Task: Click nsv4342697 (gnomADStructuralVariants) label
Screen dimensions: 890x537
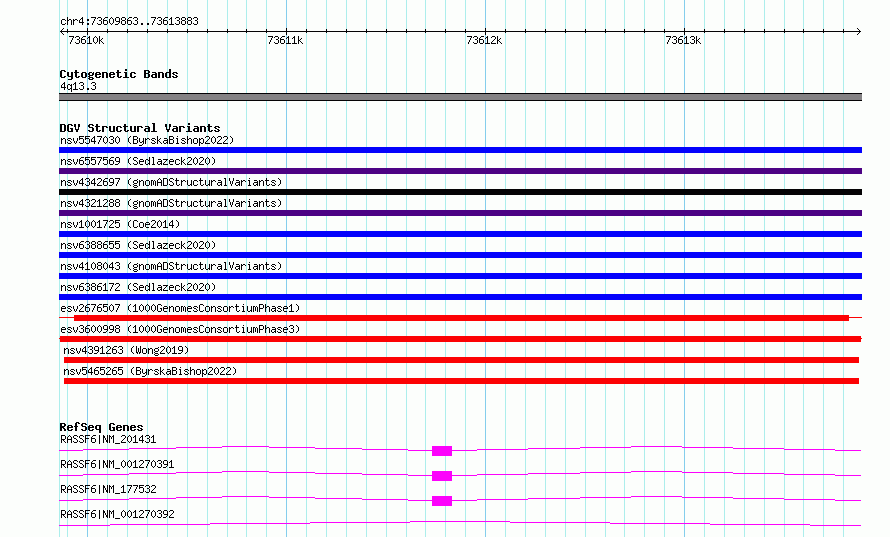Action: click(x=171, y=182)
